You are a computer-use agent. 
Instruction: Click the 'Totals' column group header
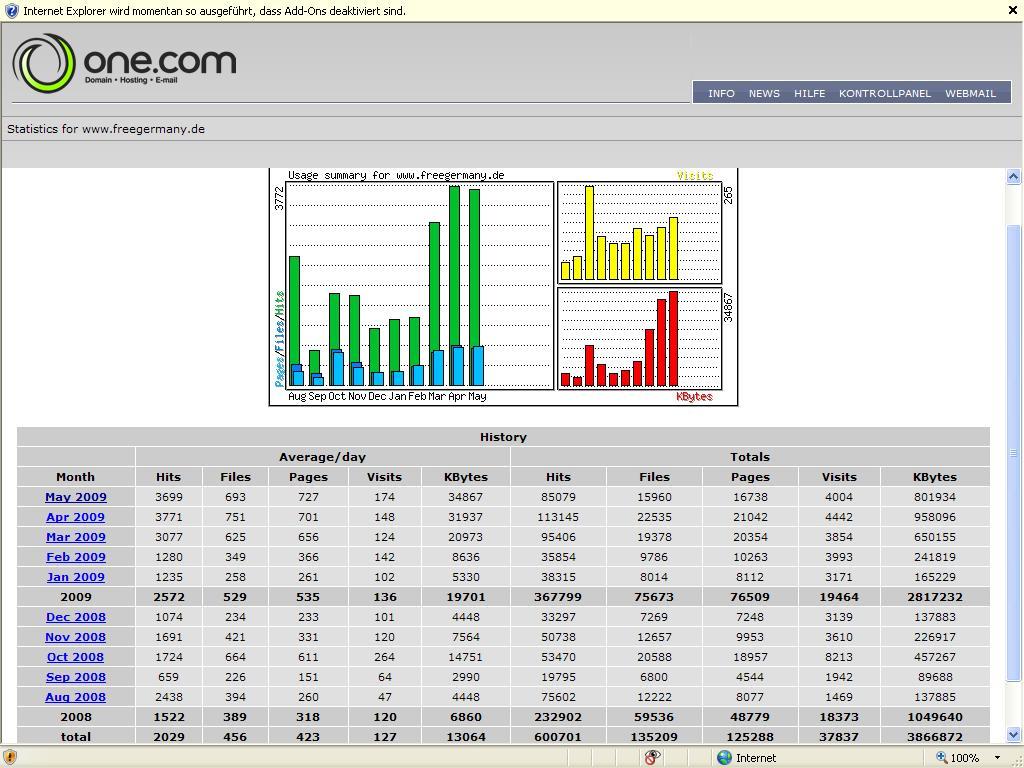(x=750, y=457)
